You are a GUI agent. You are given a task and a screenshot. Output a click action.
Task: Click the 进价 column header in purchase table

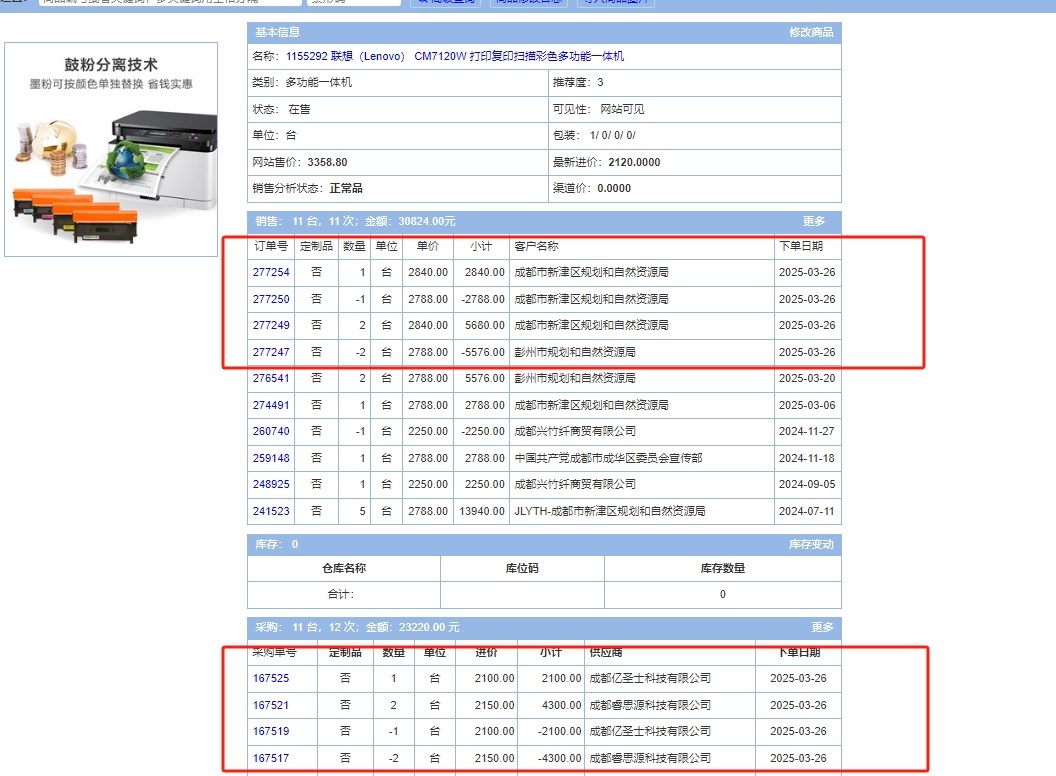(x=486, y=652)
